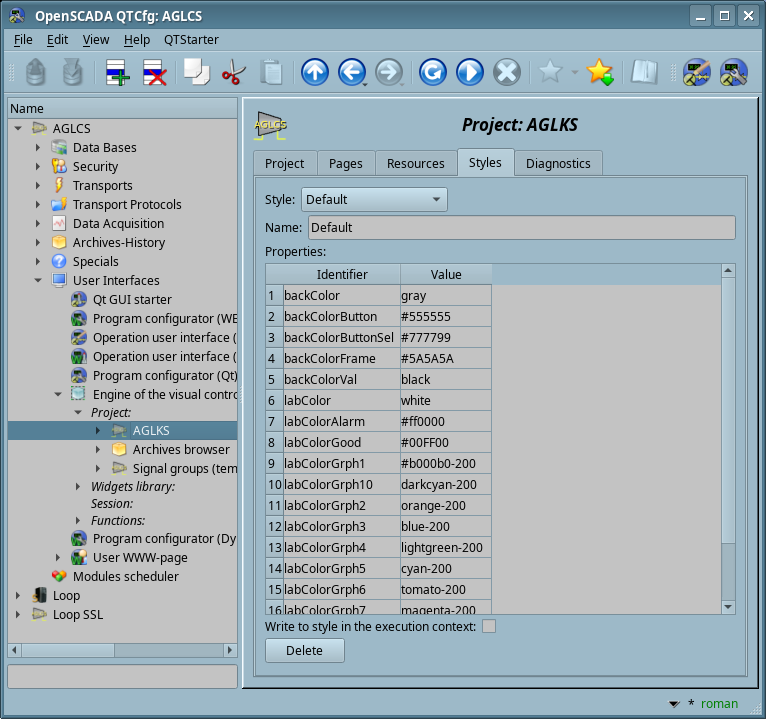Enable Write to style in execution context
The image size is (766, 719).
tap(489, 626)
